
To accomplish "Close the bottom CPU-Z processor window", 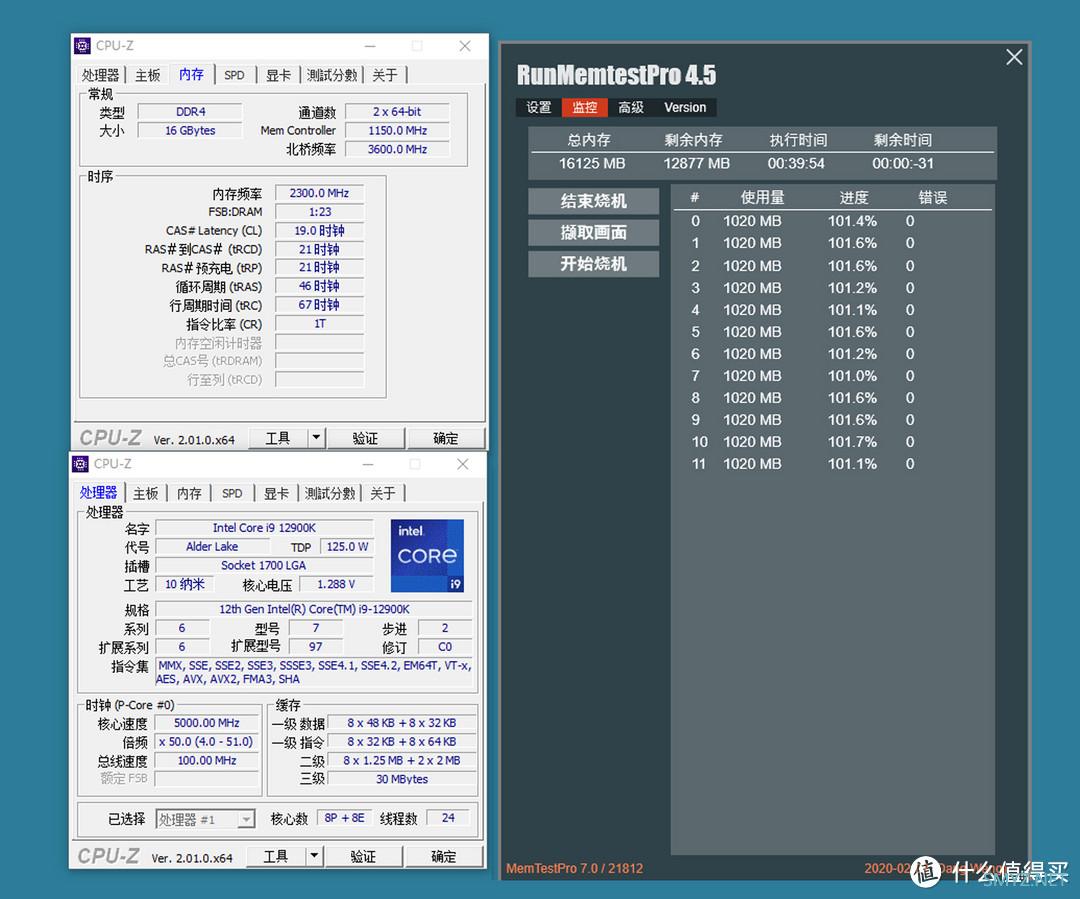I will (x=463, y=464).
